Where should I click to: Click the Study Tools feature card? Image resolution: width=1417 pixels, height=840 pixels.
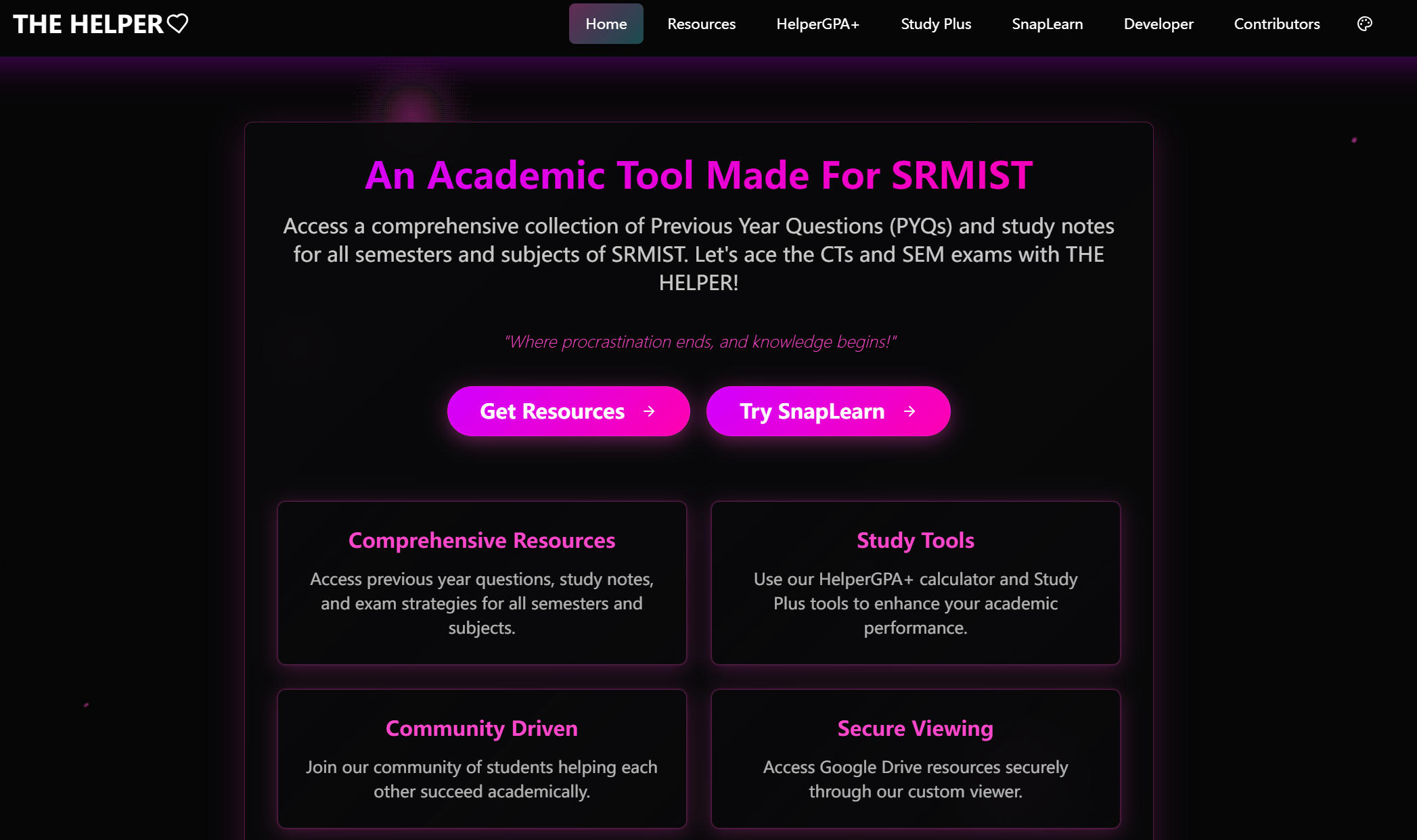click(915, 582)
